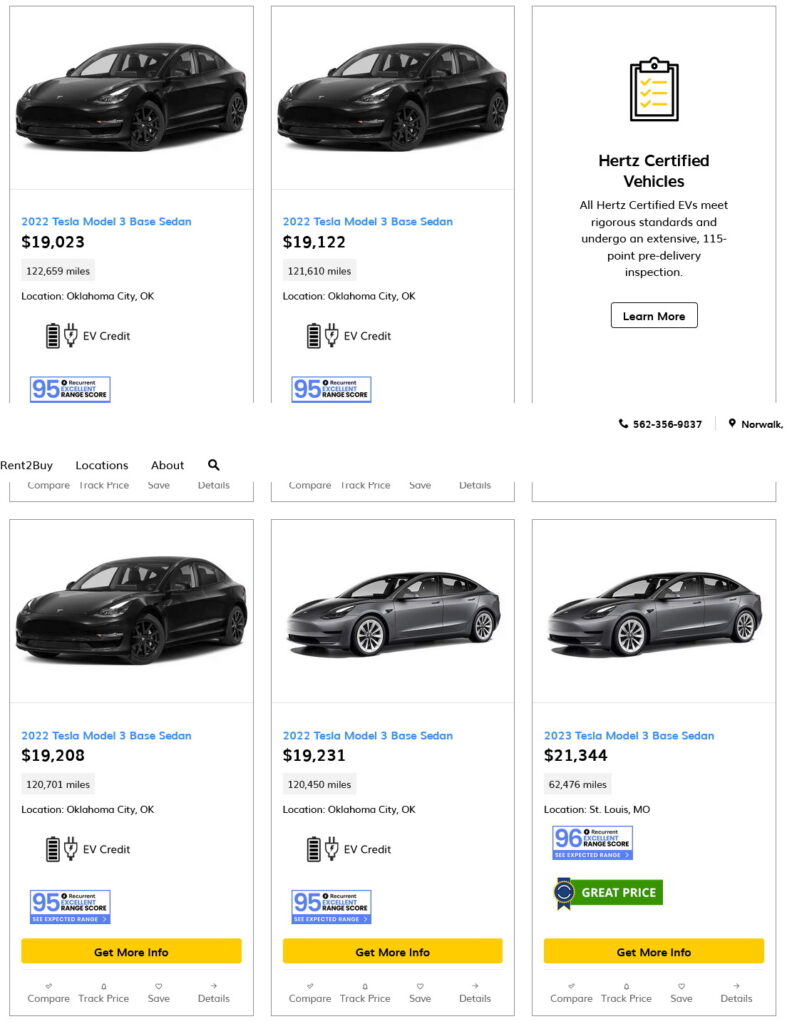Expand SEE EXPECTED RANGE on the 2023 St. Louis Tesla

(x=591, y=856)
